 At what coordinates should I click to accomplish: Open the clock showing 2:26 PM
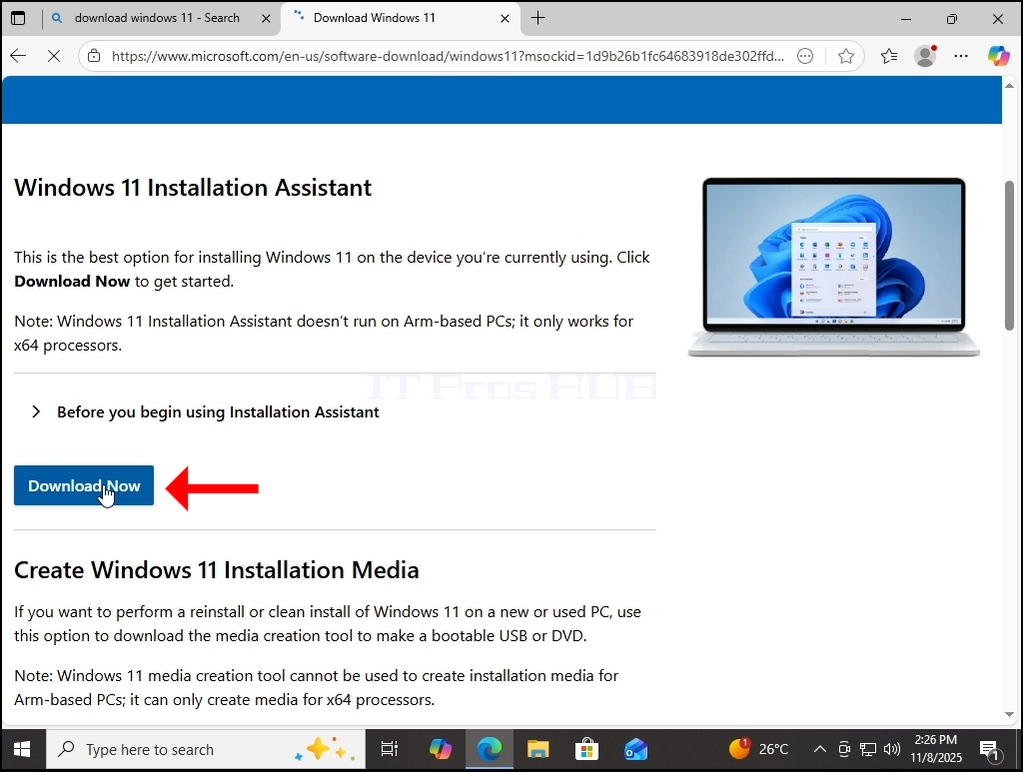(936, 749)
